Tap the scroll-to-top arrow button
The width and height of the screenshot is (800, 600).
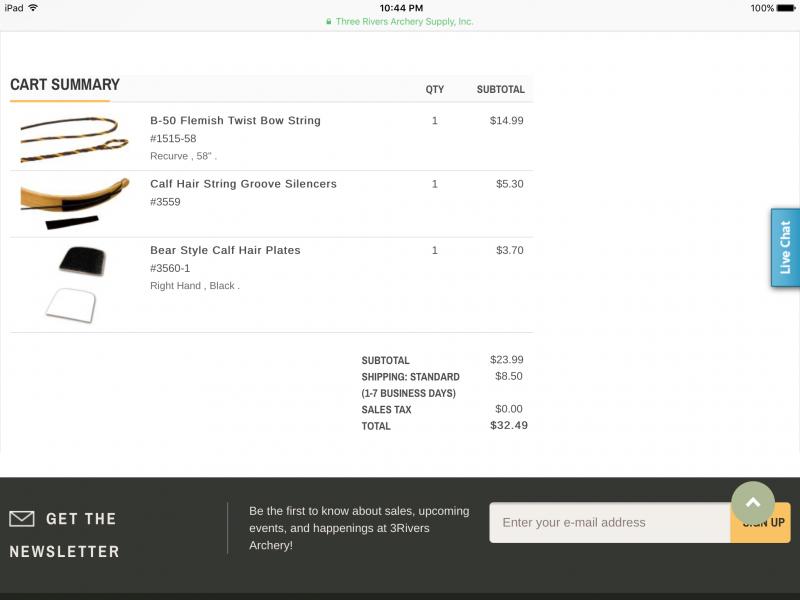tap(753, 503)
